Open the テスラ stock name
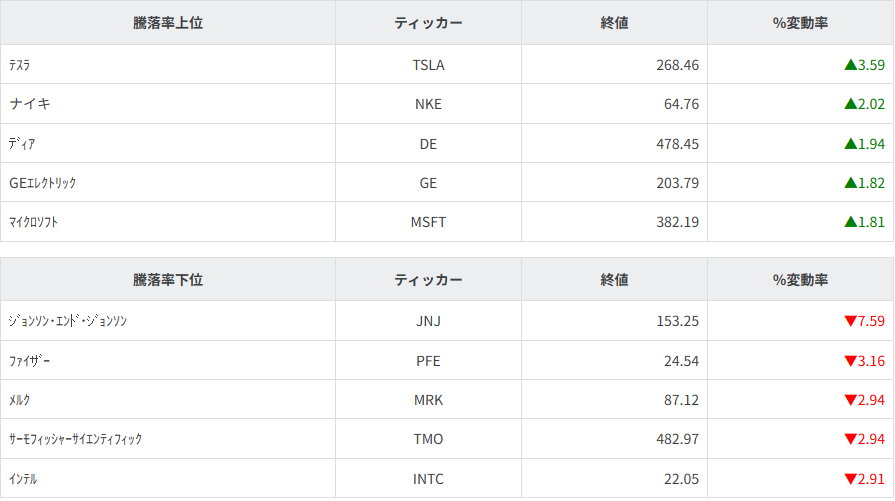Image resolution: width=895 pixels, height=501 pixels. point(20,65)
